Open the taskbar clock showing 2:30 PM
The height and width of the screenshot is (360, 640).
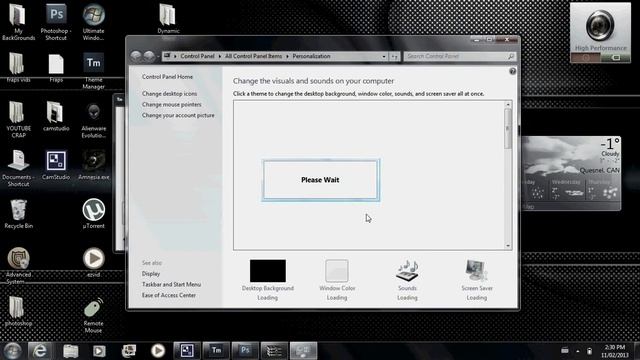tap(615, 351)
